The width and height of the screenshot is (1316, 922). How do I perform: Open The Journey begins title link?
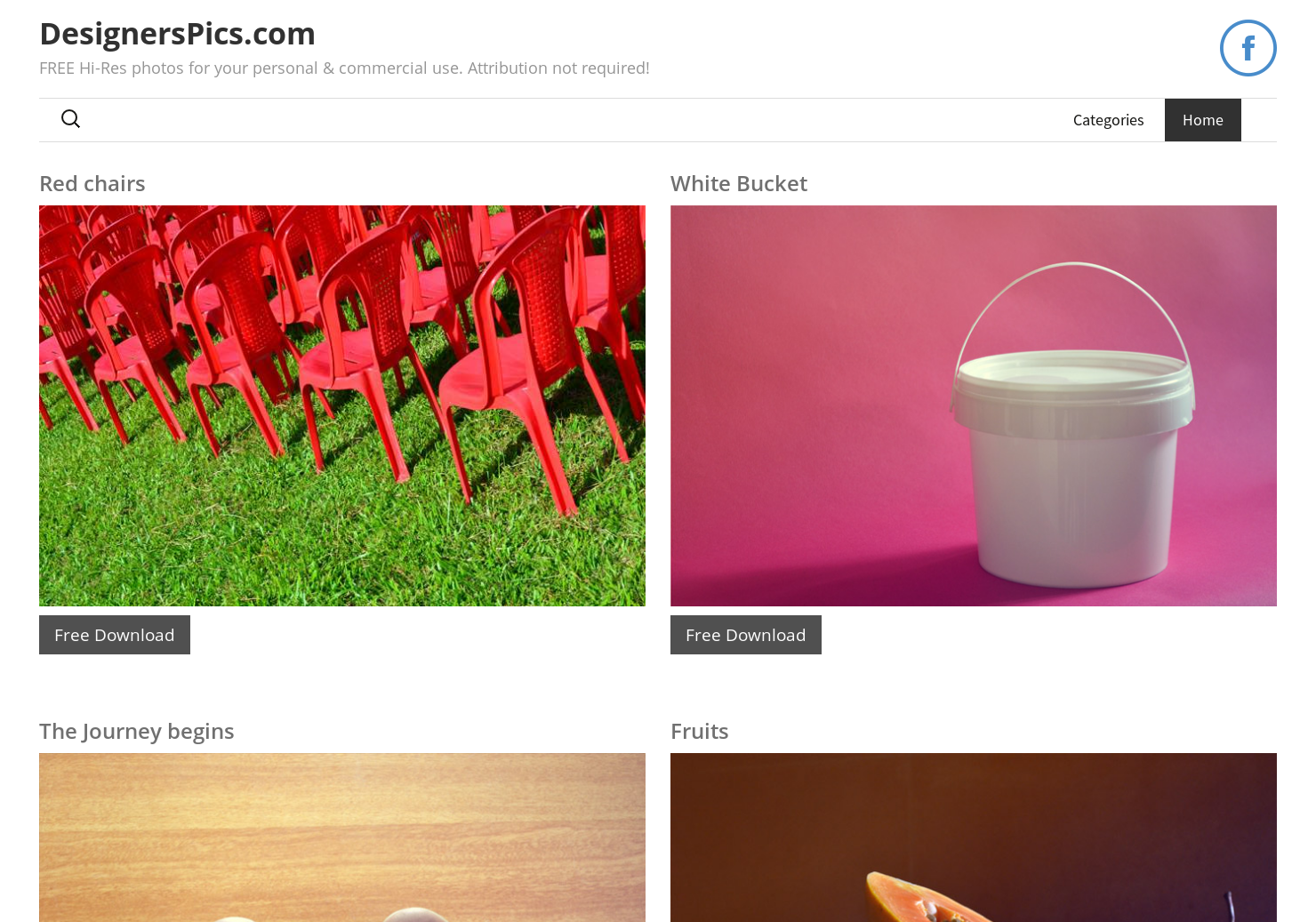[136, 731]
